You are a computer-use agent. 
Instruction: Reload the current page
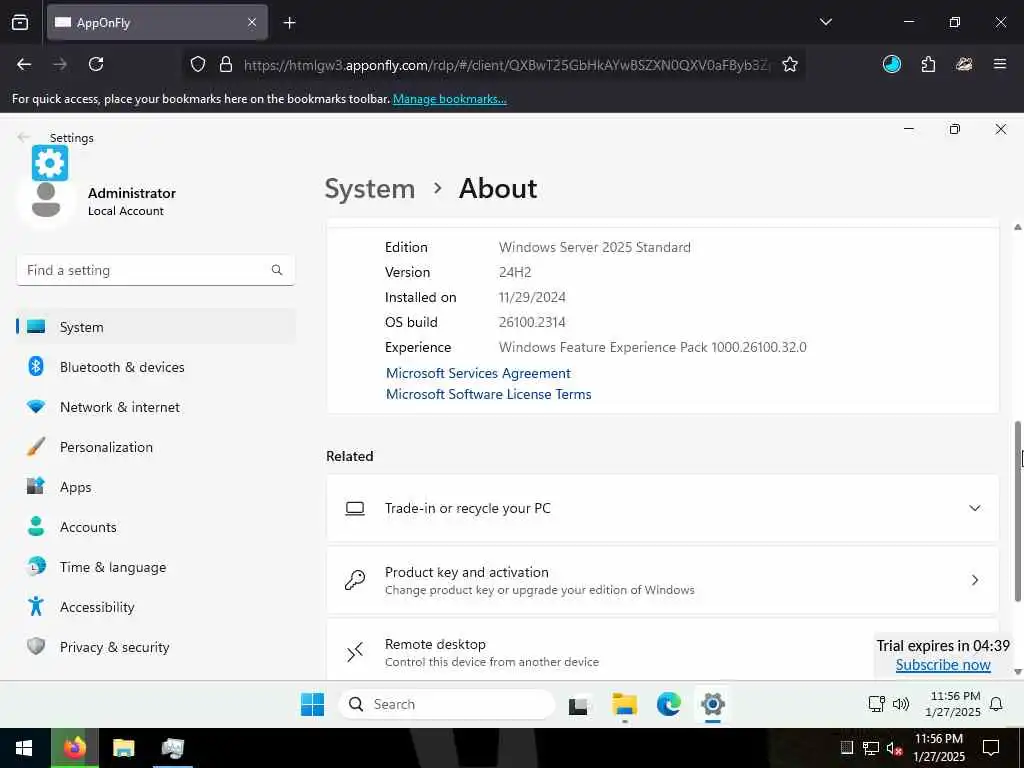point(96,64)
